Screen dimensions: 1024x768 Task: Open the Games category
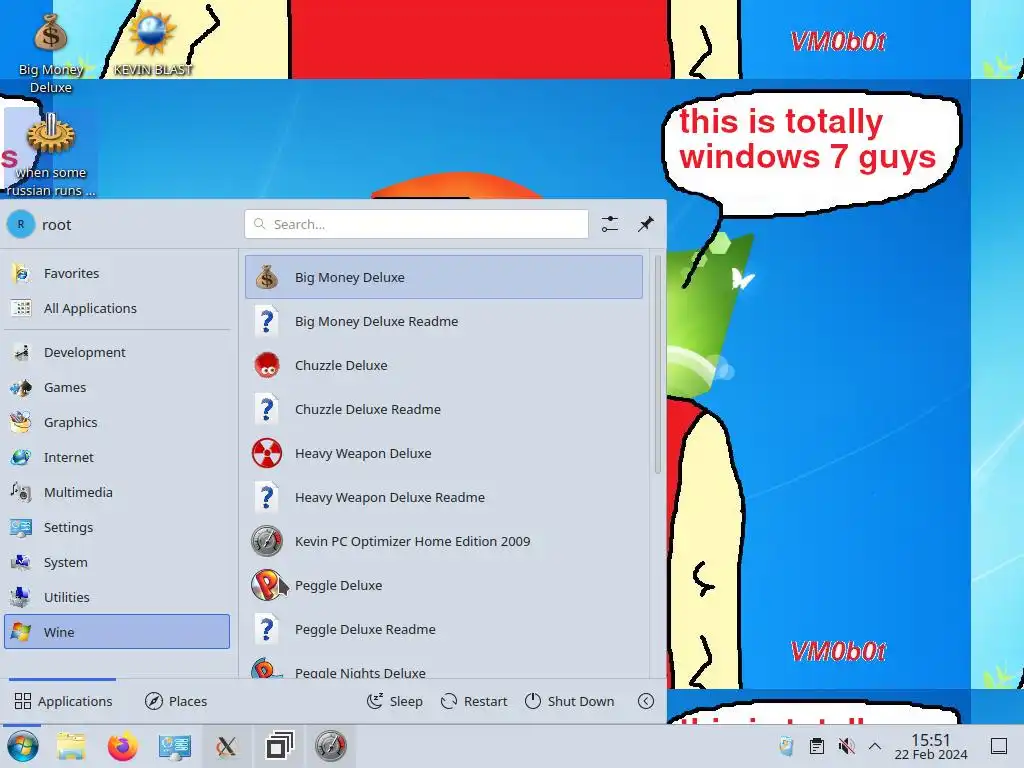pos(117,387)
